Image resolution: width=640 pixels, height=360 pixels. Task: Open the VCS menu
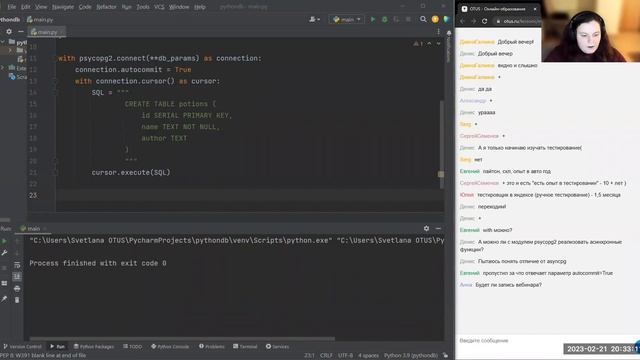(159, 7)
